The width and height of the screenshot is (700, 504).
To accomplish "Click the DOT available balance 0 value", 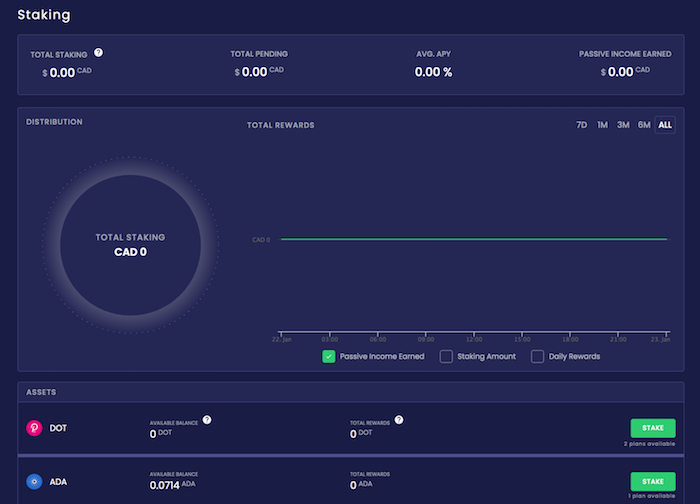I will pos(153,434).
